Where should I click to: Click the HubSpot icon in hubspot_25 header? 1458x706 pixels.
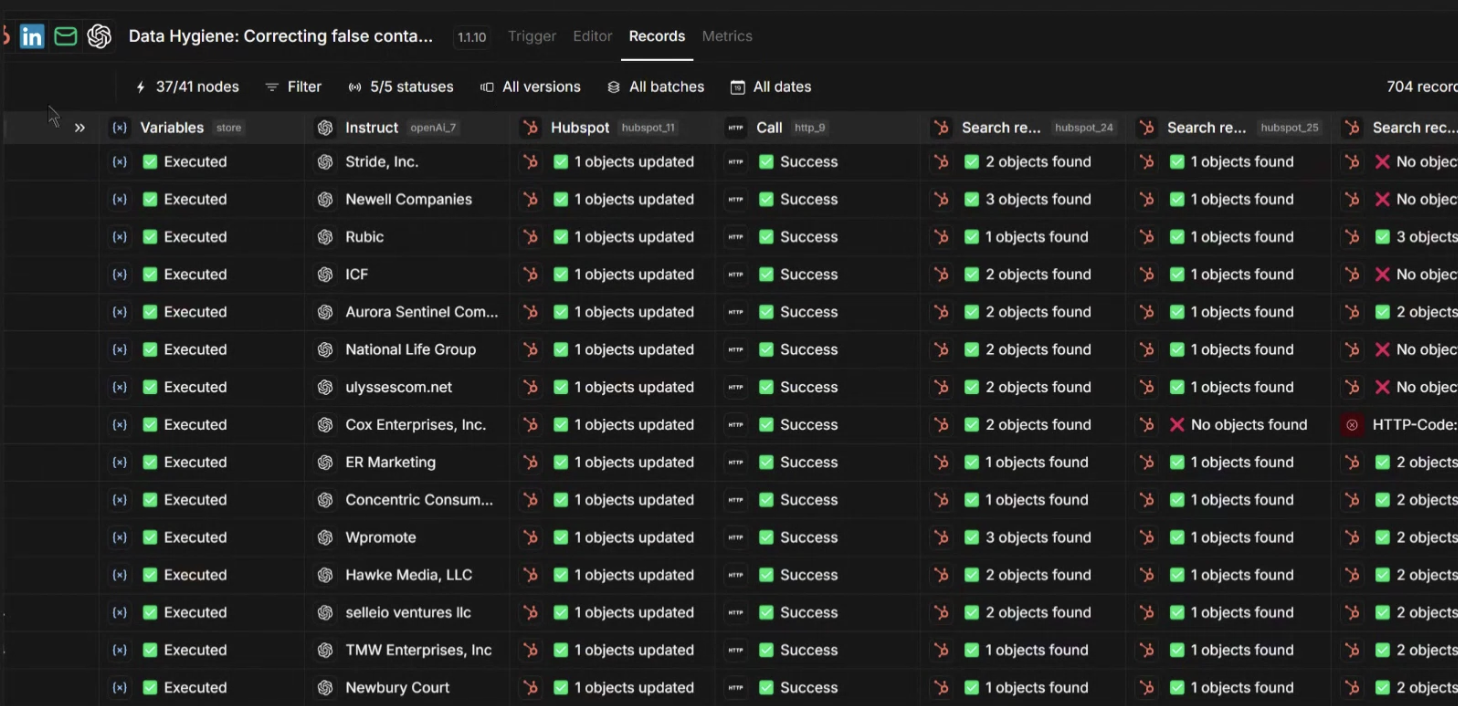1147,128
